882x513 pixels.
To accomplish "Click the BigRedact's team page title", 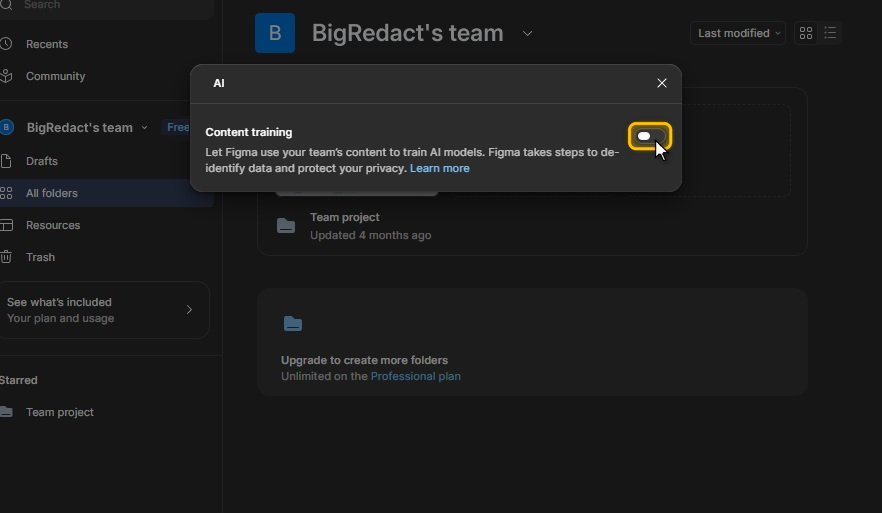I will 408,33.
